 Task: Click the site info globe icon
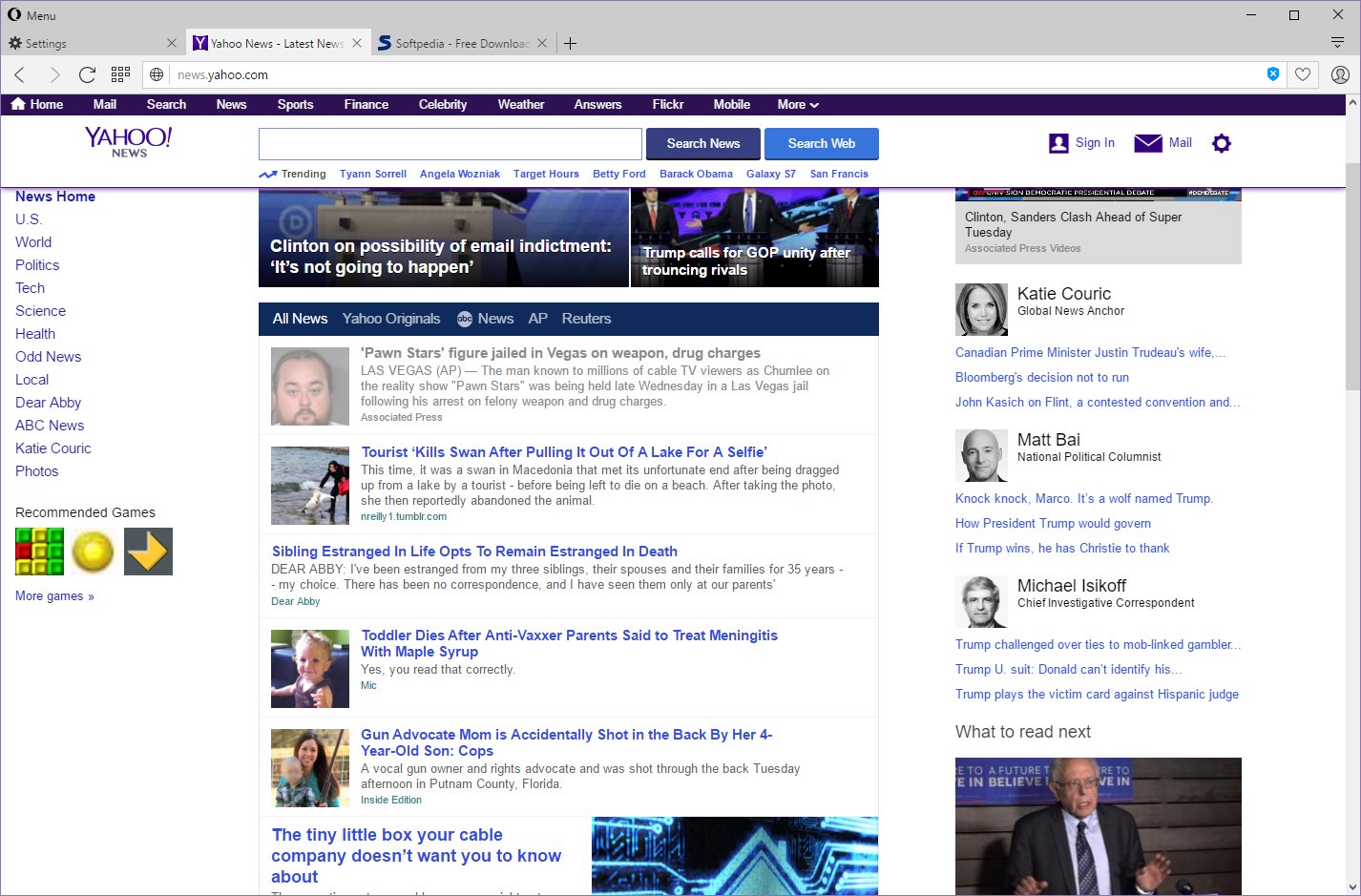pos(157,74)
